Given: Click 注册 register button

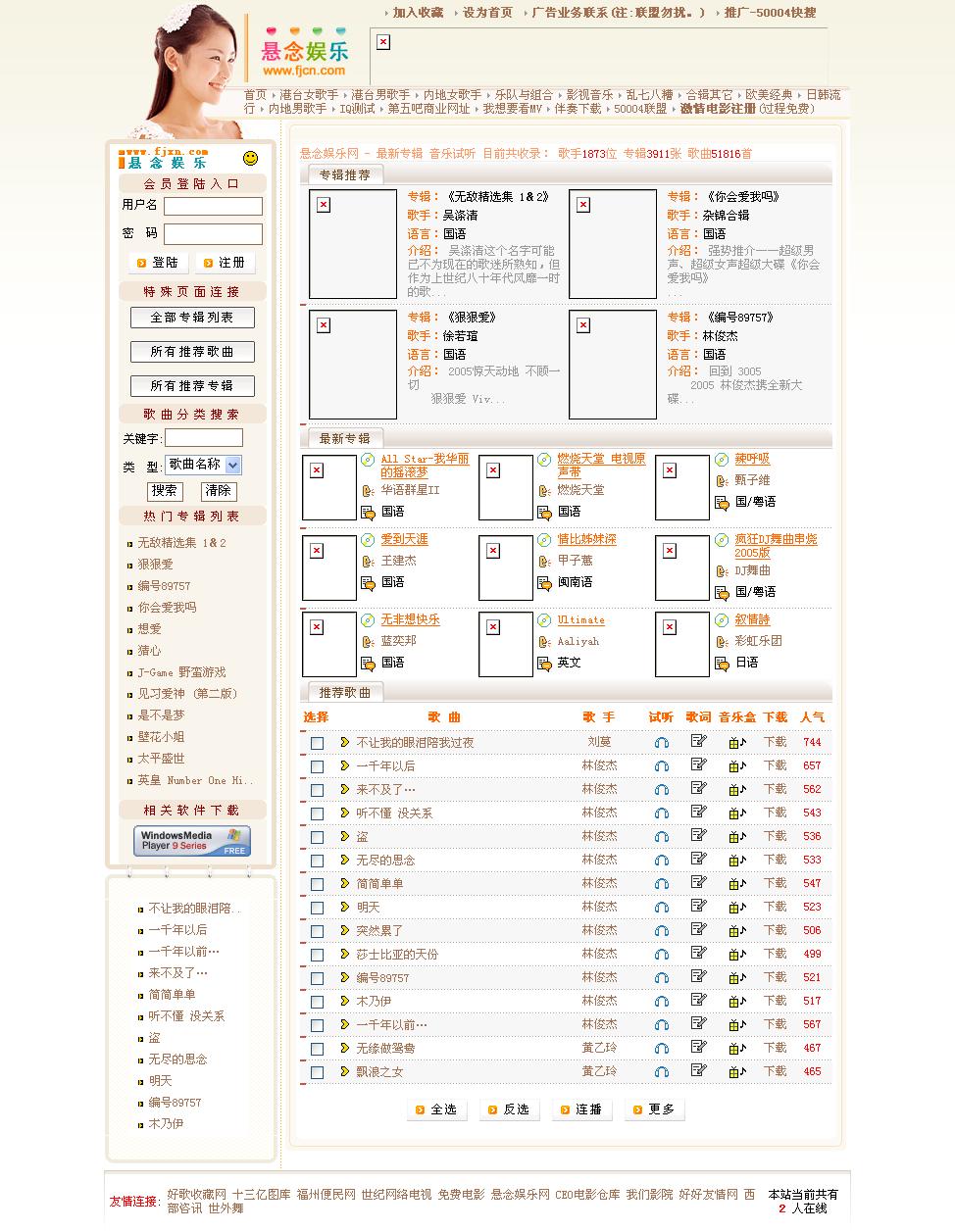Looking at the screenshot, I should click(225, 263).
